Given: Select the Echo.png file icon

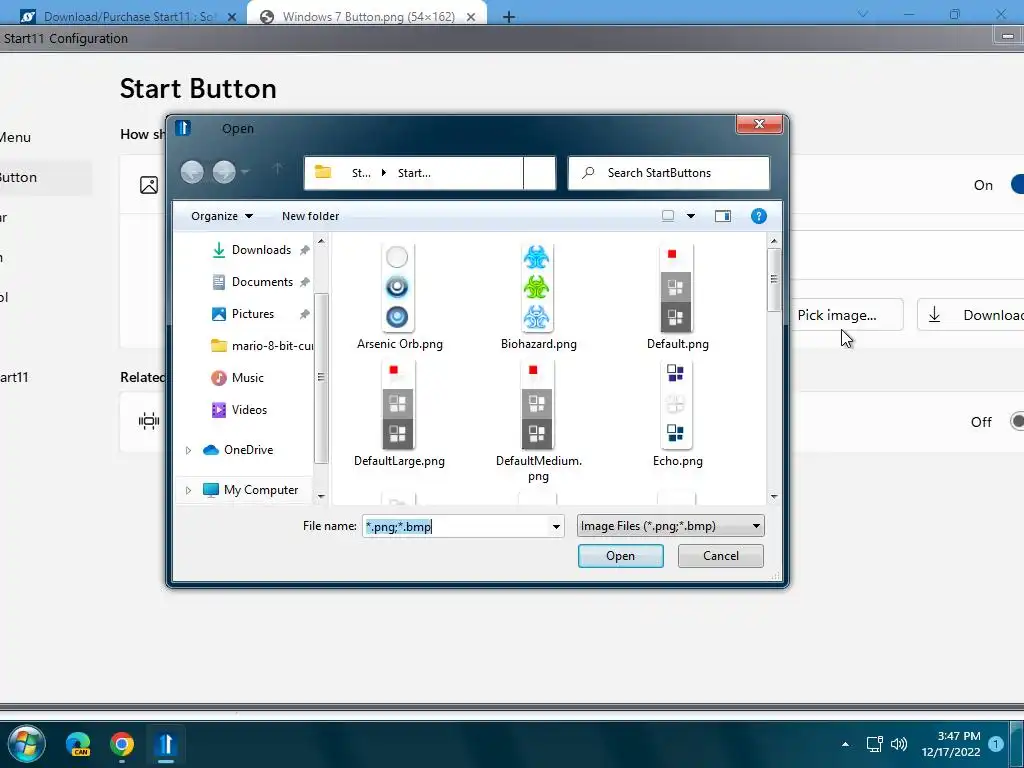Looking at the screenshot, I should [x=676, y=405].
